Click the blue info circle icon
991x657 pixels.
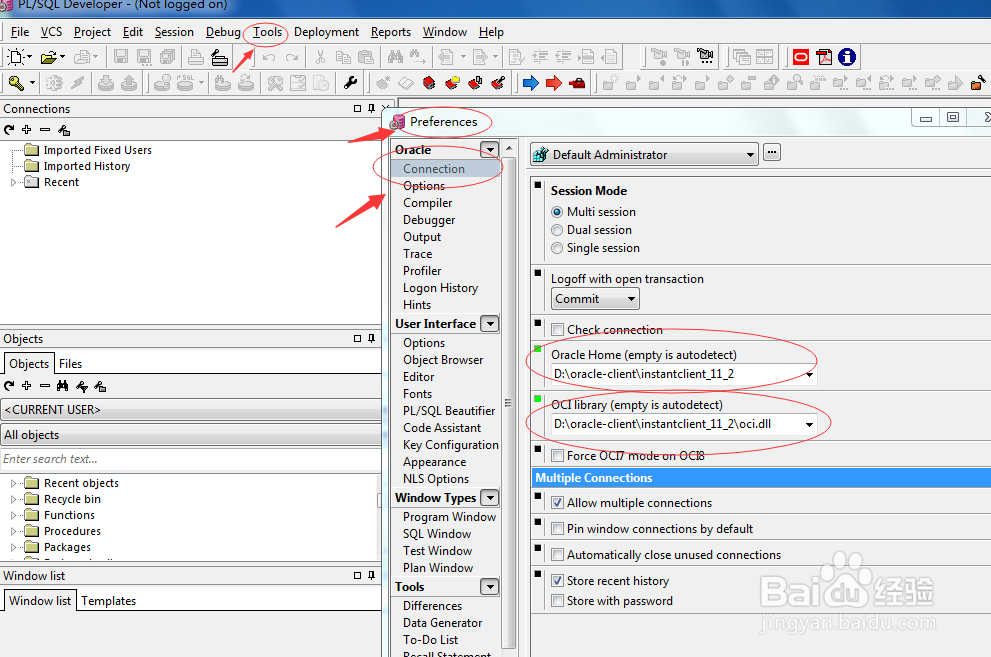click(847, 57)
